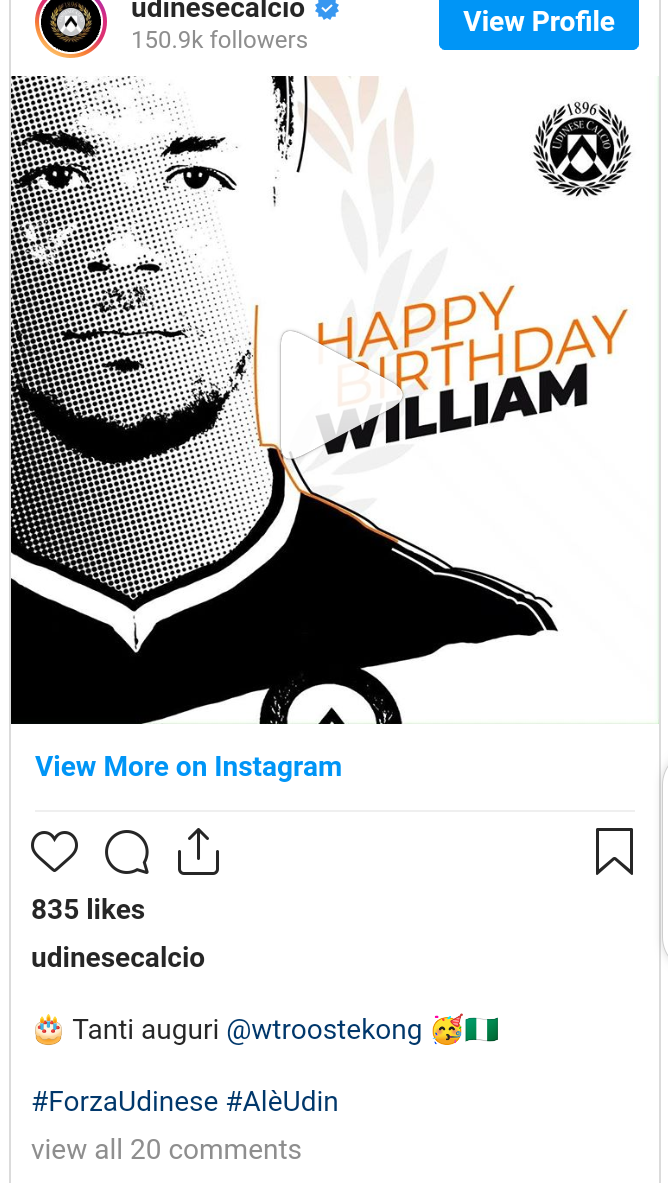Screen dimensions: 668x1183
Task: Like the post with the heart icon
Action: click(54, 852)
